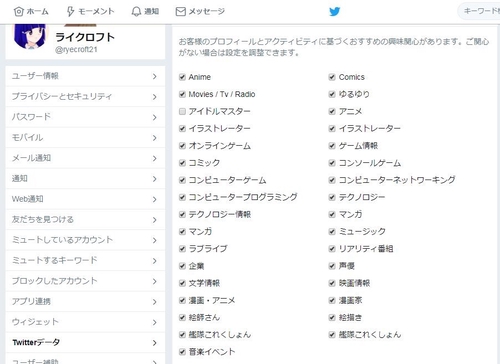Uncheck the コンソールゲーム interest
The image size is (500, 364).
point(332,163)
